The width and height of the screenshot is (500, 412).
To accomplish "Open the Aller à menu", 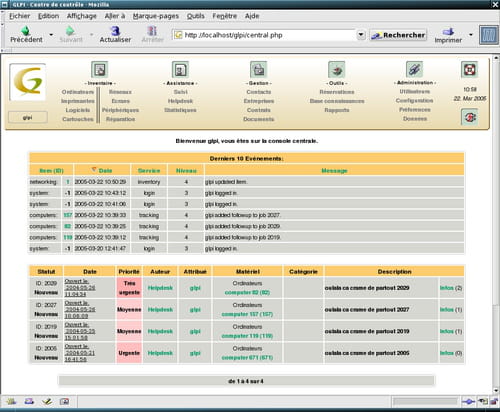I will [x=115, y=16].
